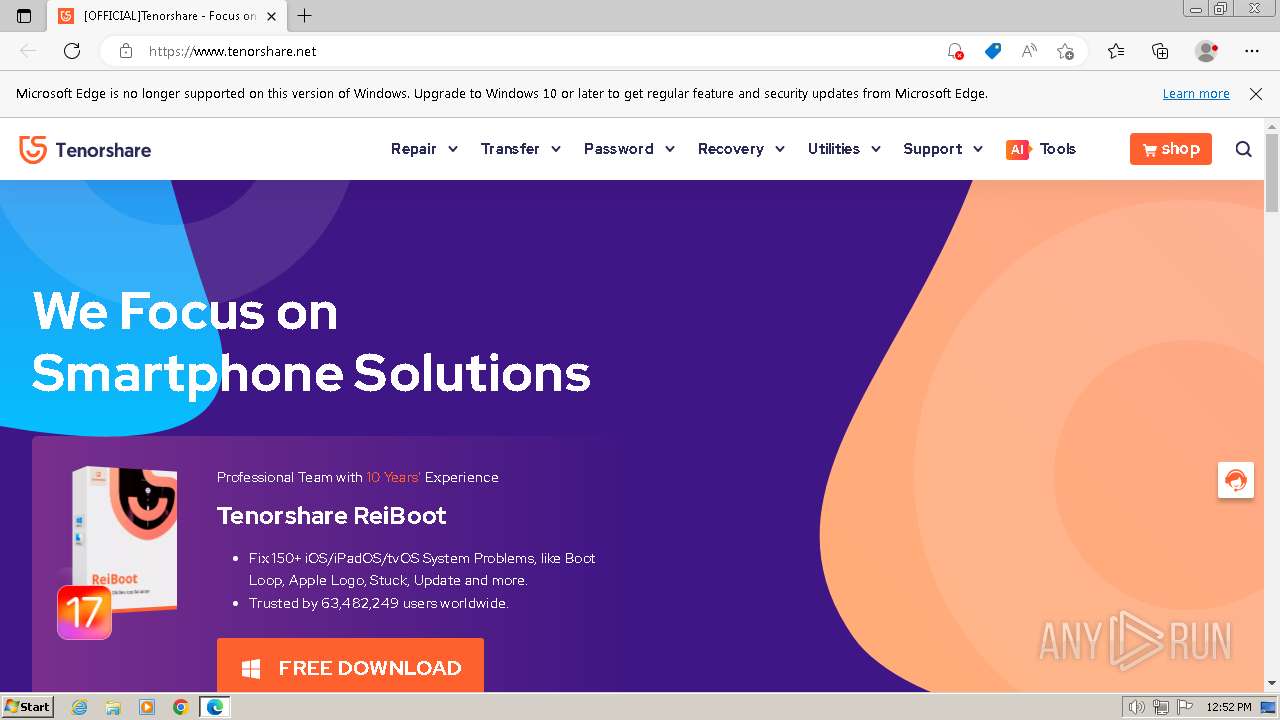View site information lock icon
This screenshot has width=1280, height=720.
point(126,51)
